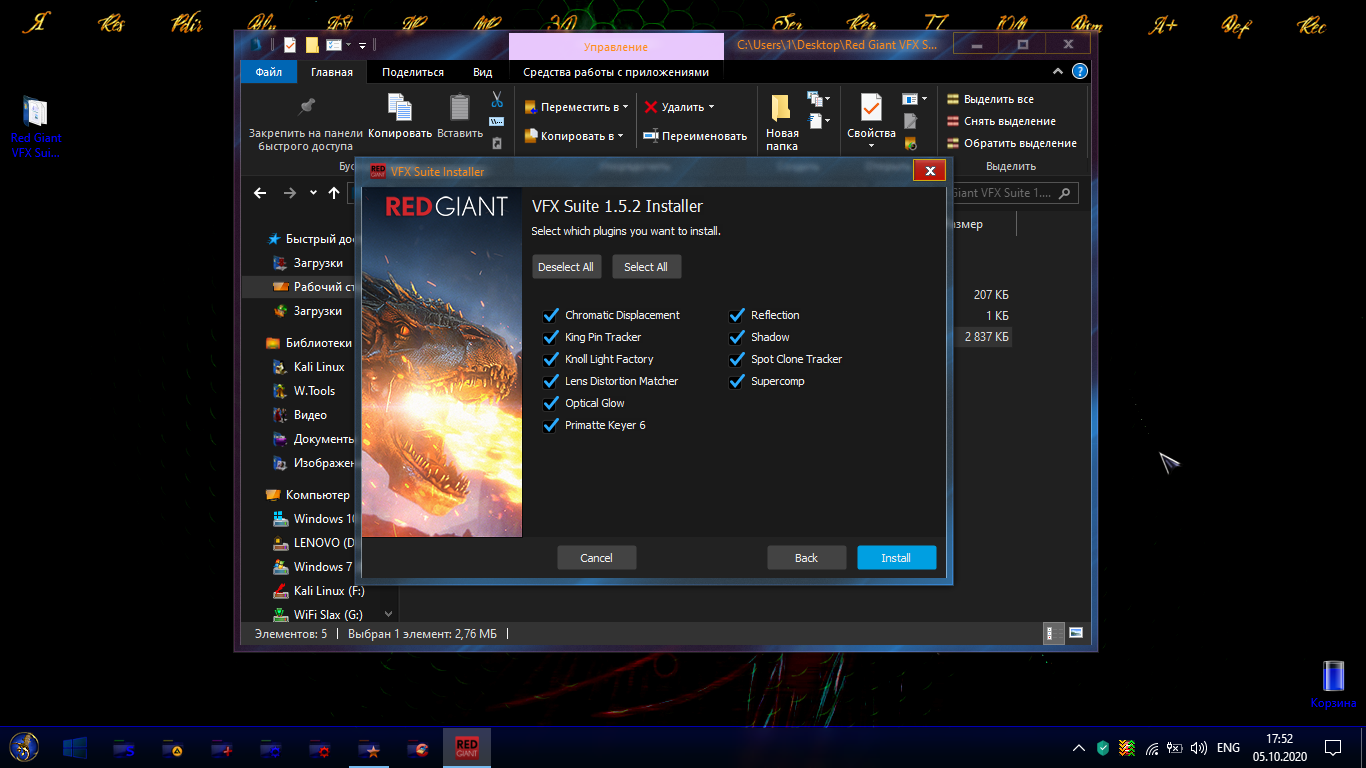The height and width of the screenshot is (768, 1366).
Task: Show hidden system tray icons chevron
Action: [1078, 748]
